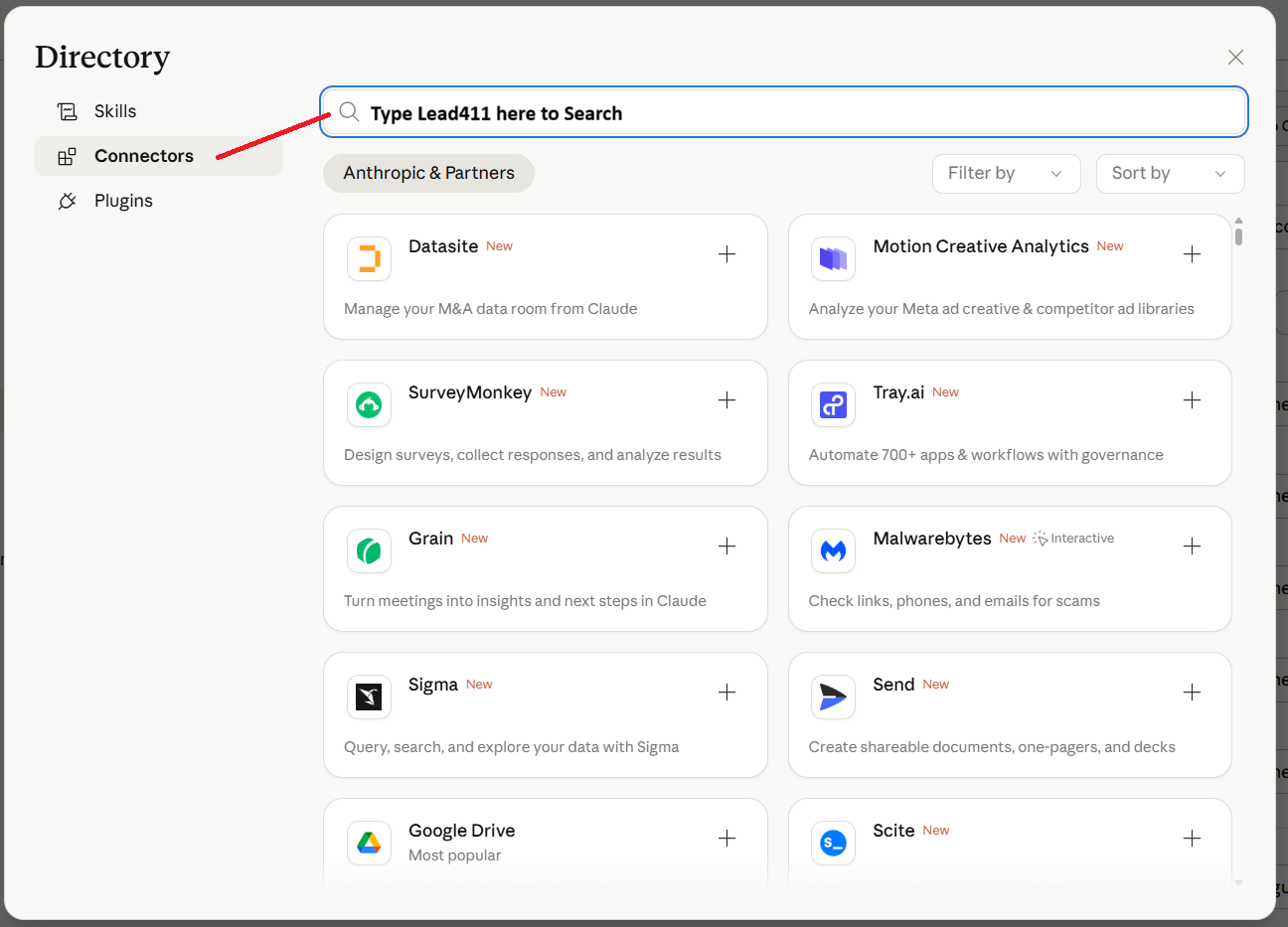Click 'Manage your M&A data room from Claude'
Viewport: 1288px width, 927px height.
point(491,309)
